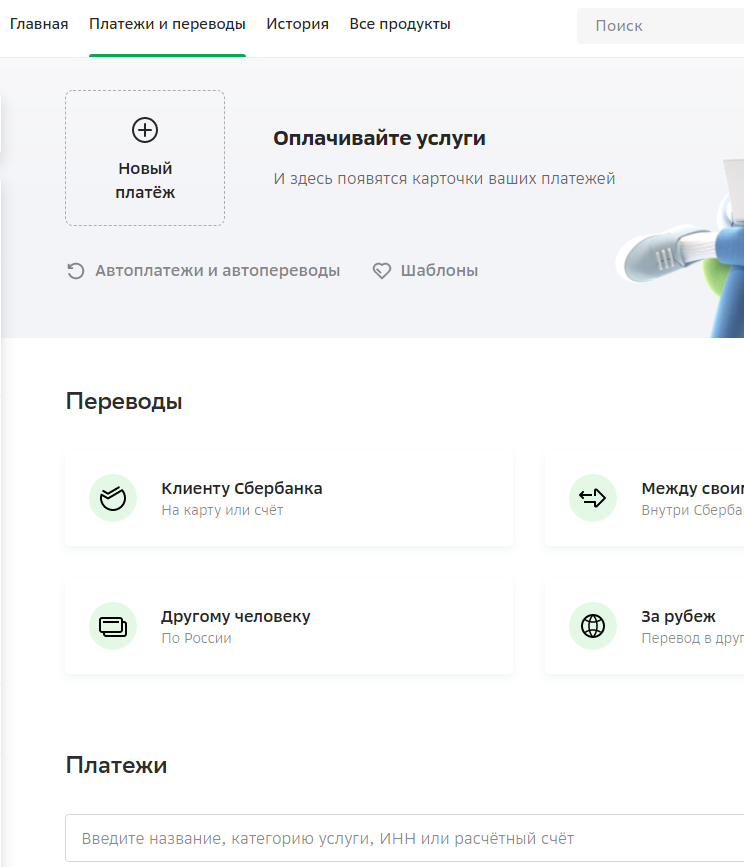Click the between-own-accounts arrows icon
The width and height of the screenshot is (744, 867).
[x=593, y=498]
